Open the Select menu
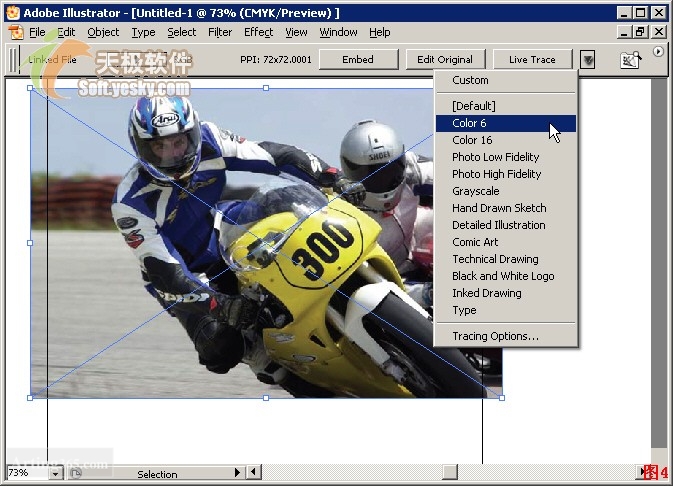 tap(182, 32)
